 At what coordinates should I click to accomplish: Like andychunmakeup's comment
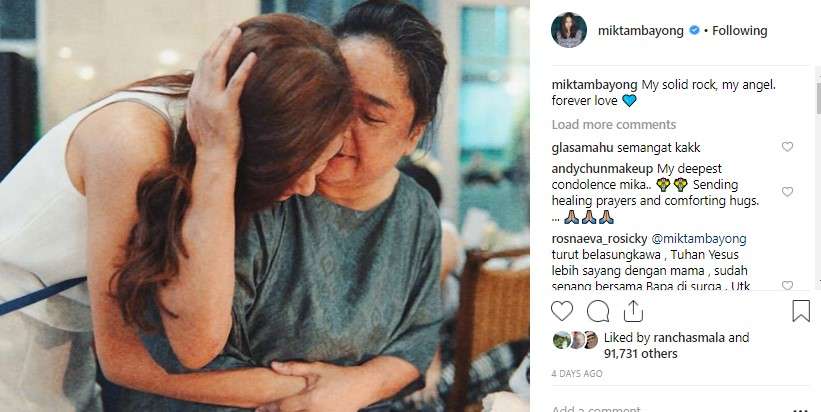(x=787, y=192)
